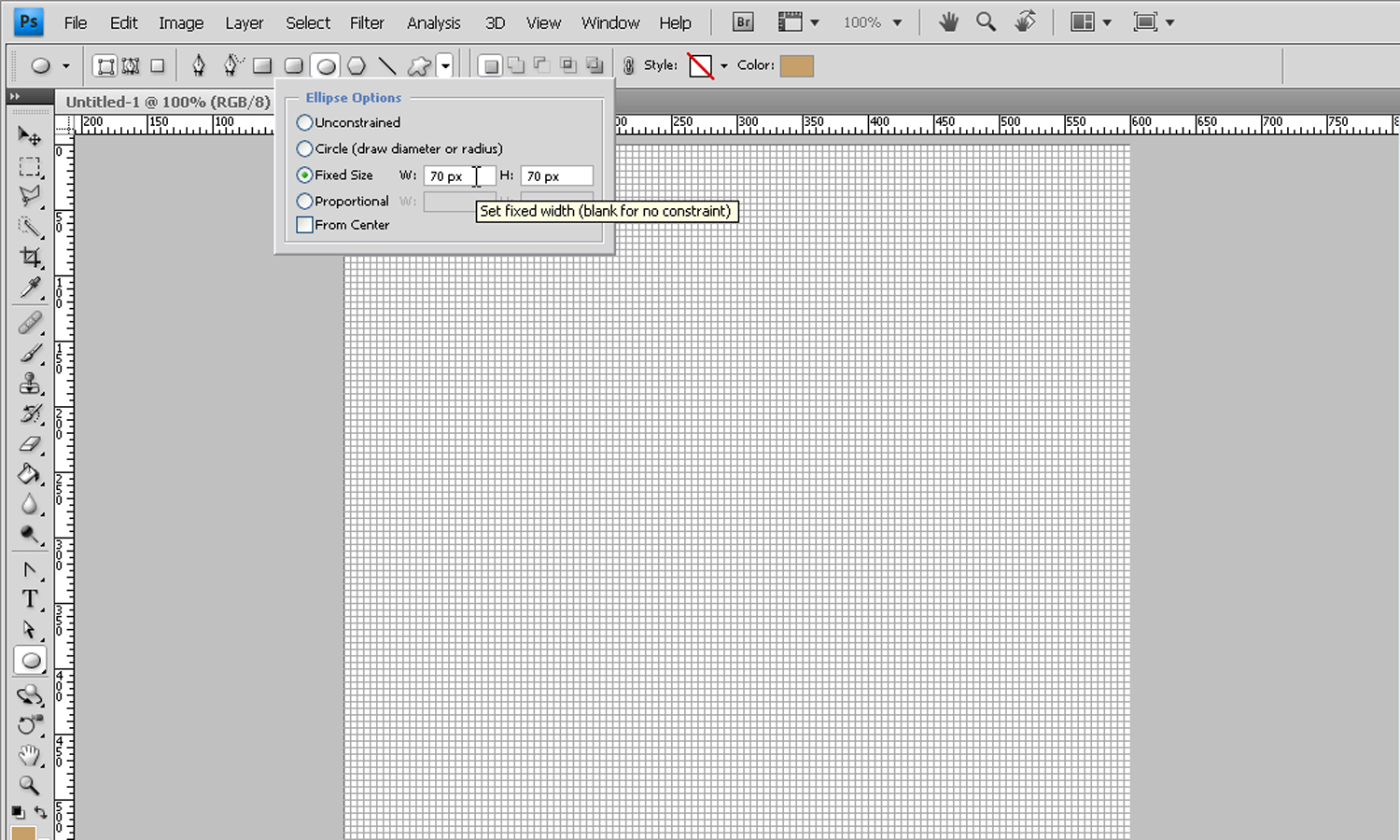The width and height of the screenshot is (1400, 840).
Task: Choose the Rounded Rectangle shape tool
Action: (294, 65)
